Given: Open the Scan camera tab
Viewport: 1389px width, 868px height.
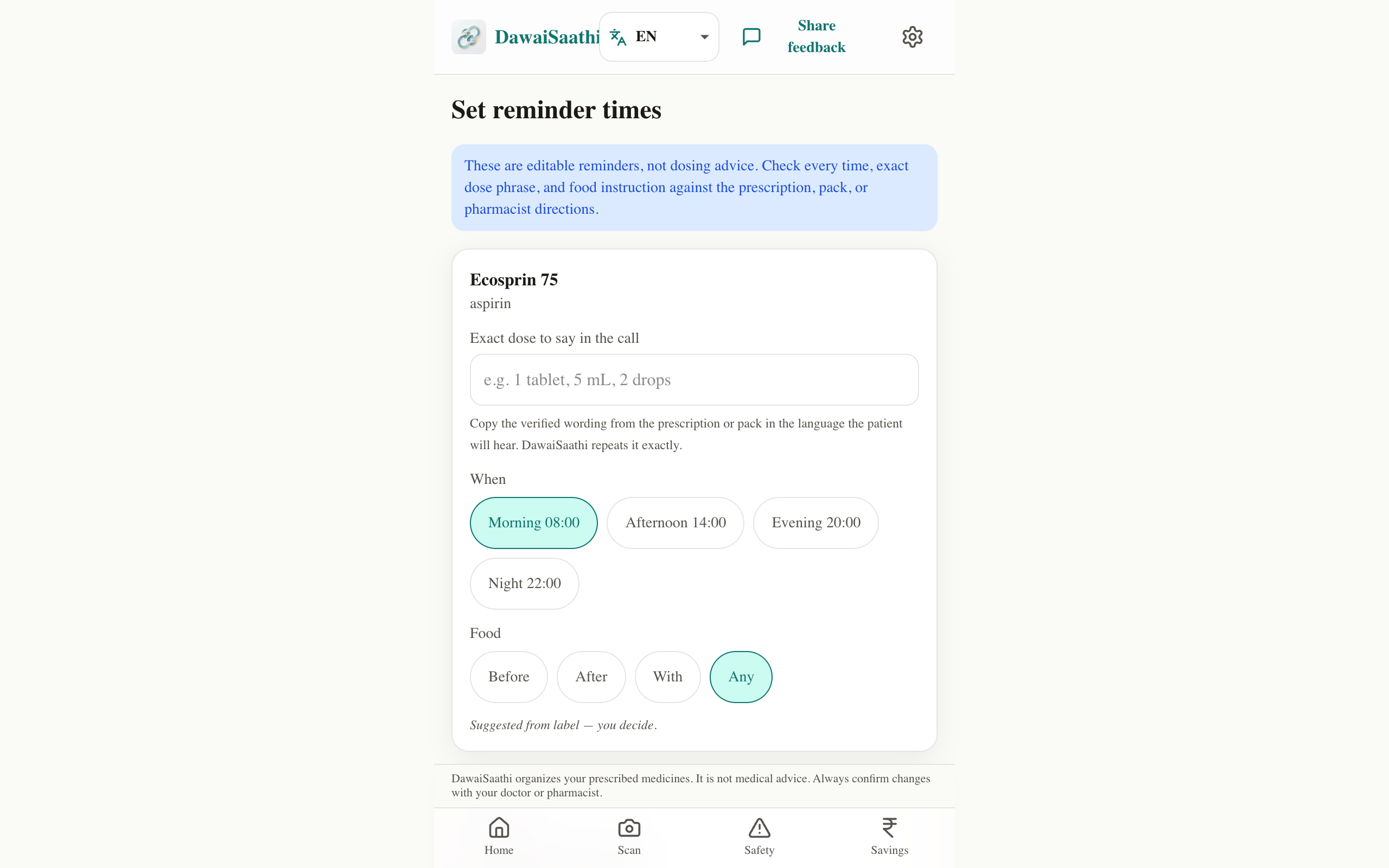Looking at the screenshot, I should [629, 837].
